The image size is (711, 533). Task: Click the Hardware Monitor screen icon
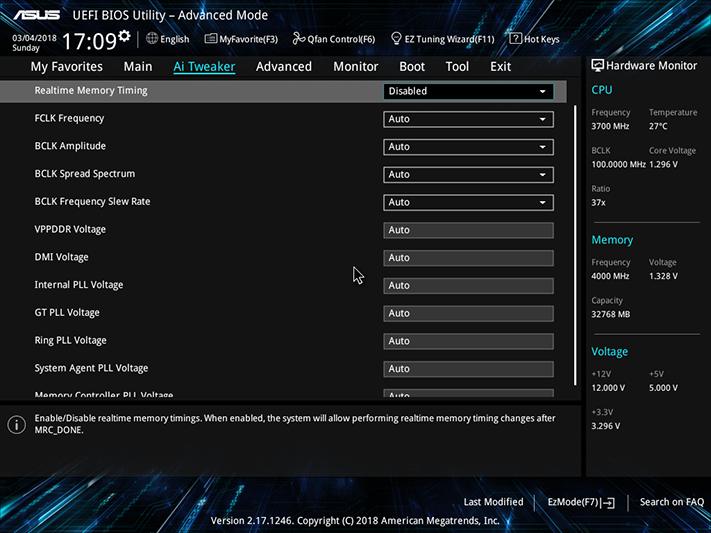pos(597,66)
